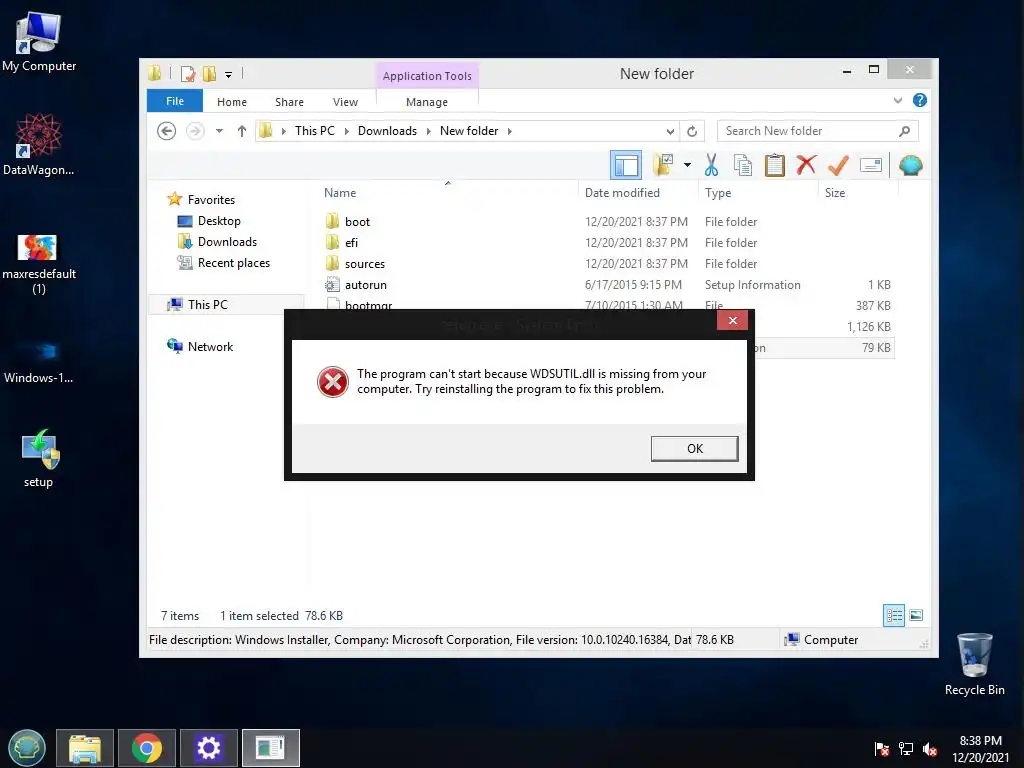Screen dimensions: 1024x768
Task: Open Desktop in the navigation pane
Action: pos(219,221)
